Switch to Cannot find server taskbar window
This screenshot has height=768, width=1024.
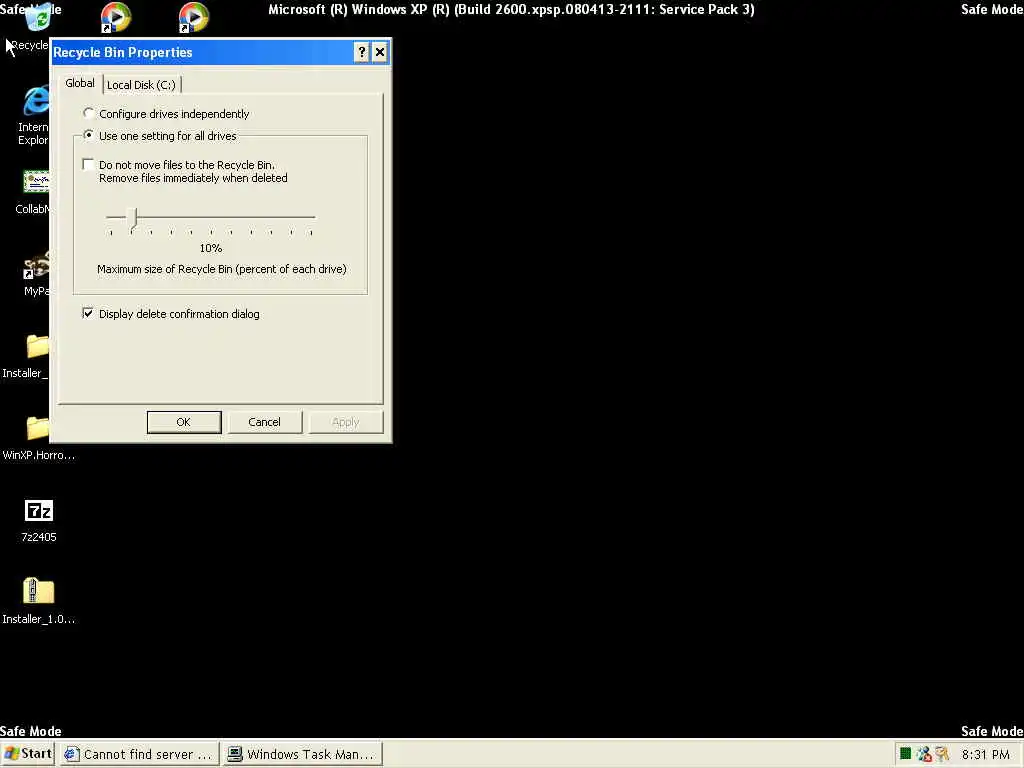[x=138, y=754]
